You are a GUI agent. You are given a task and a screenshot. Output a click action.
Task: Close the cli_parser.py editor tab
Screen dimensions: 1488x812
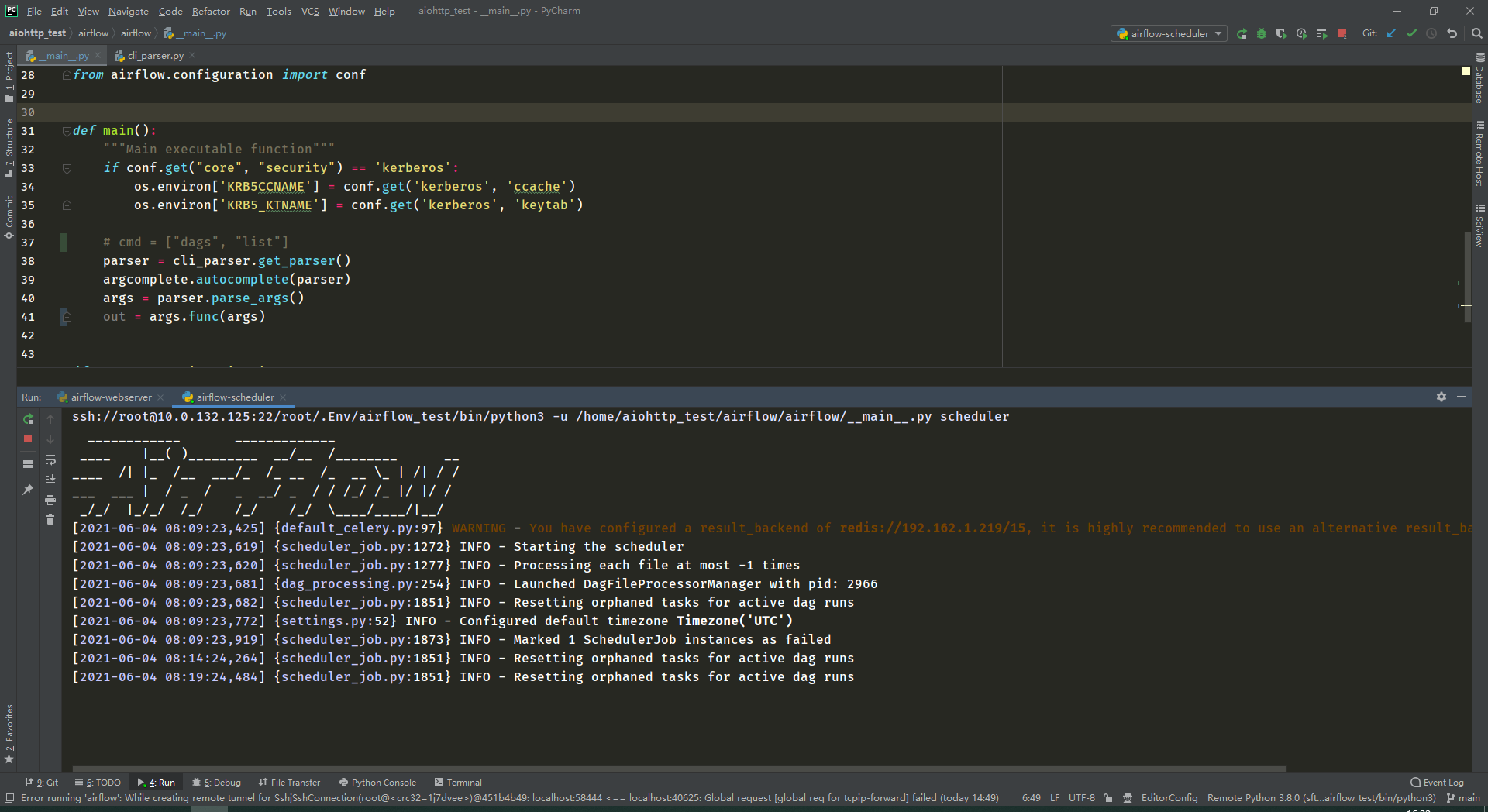coord(192,56)
